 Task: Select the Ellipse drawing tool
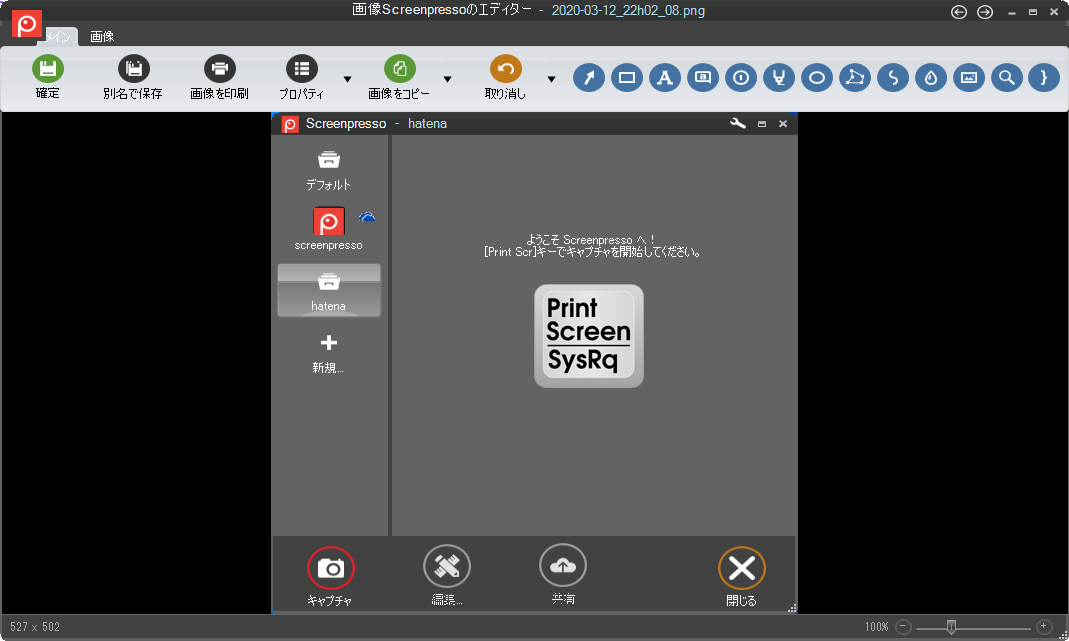[x=817, y=78]
